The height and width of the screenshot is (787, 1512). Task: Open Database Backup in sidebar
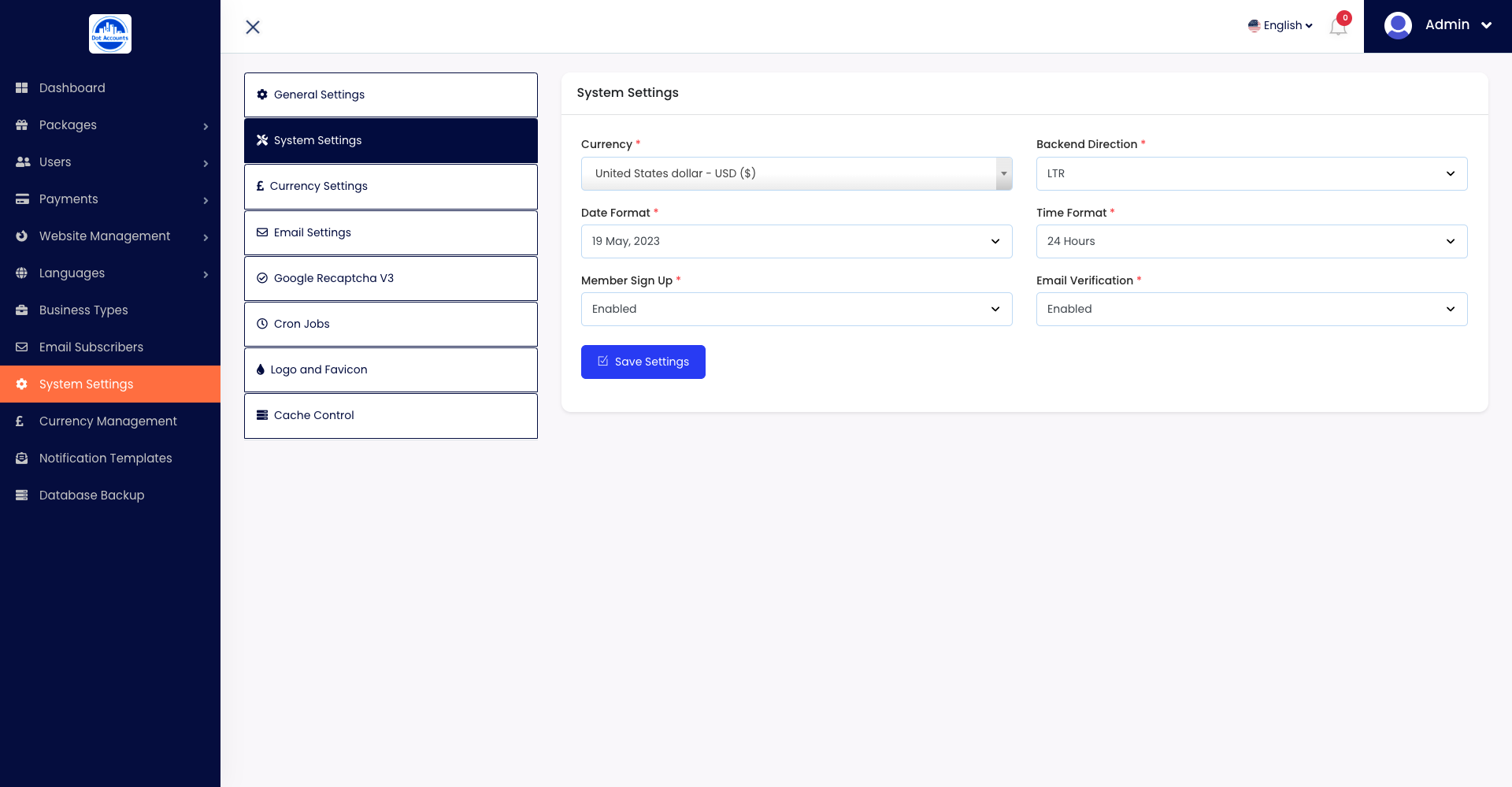[91, 495]
